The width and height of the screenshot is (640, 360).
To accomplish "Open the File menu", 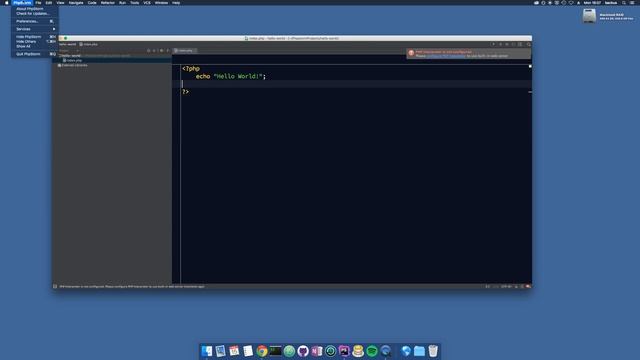I will (x=38, y=2).
